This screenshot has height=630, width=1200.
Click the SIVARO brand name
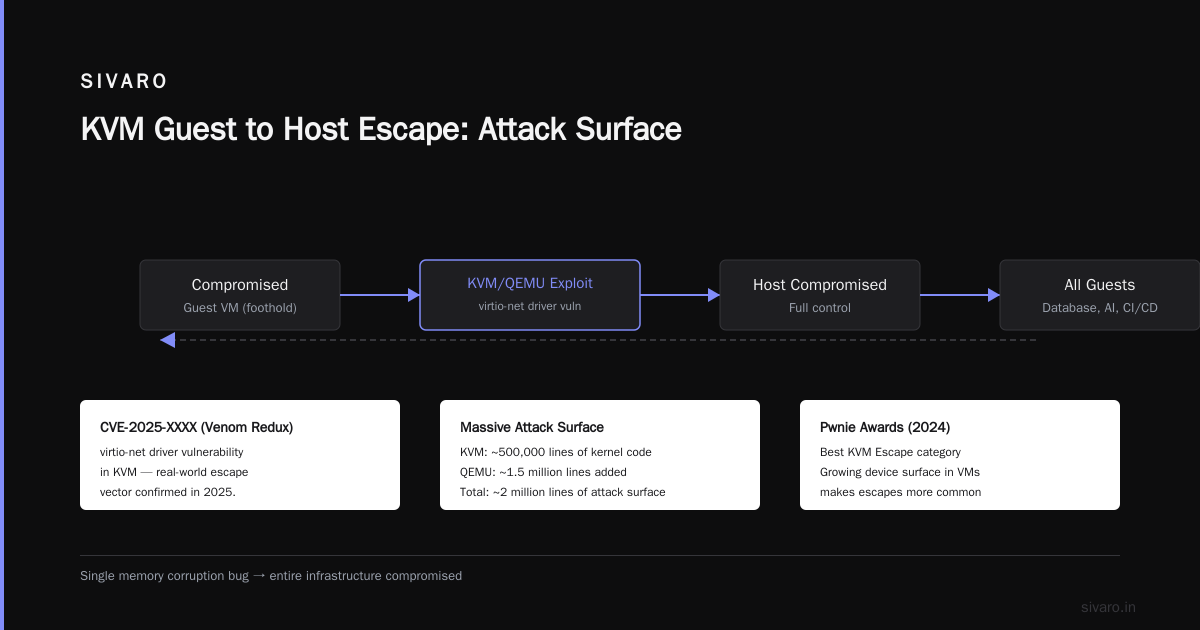[x=124, y=82]
